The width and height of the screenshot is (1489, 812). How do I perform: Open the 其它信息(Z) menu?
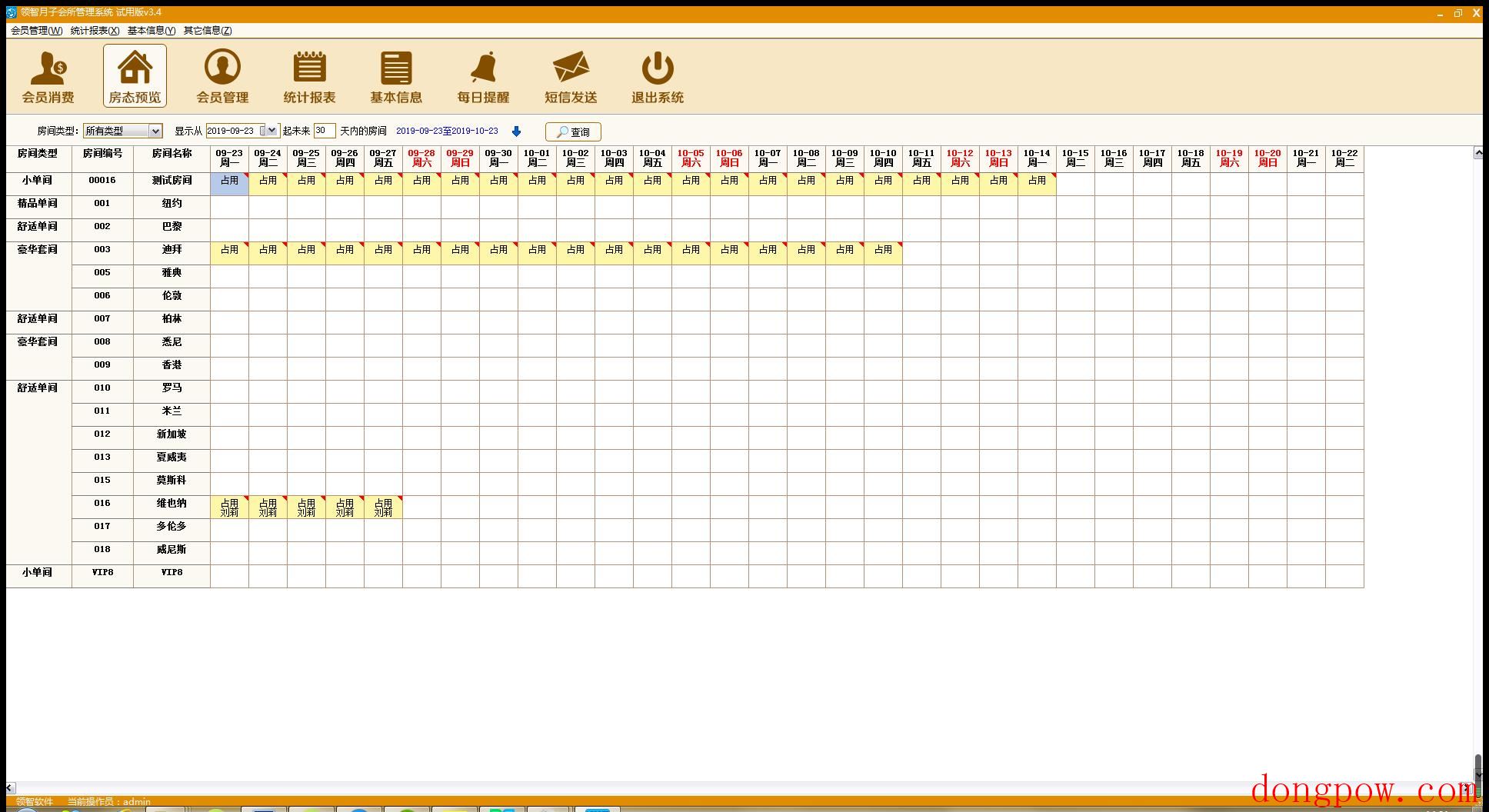click(208, 31)
